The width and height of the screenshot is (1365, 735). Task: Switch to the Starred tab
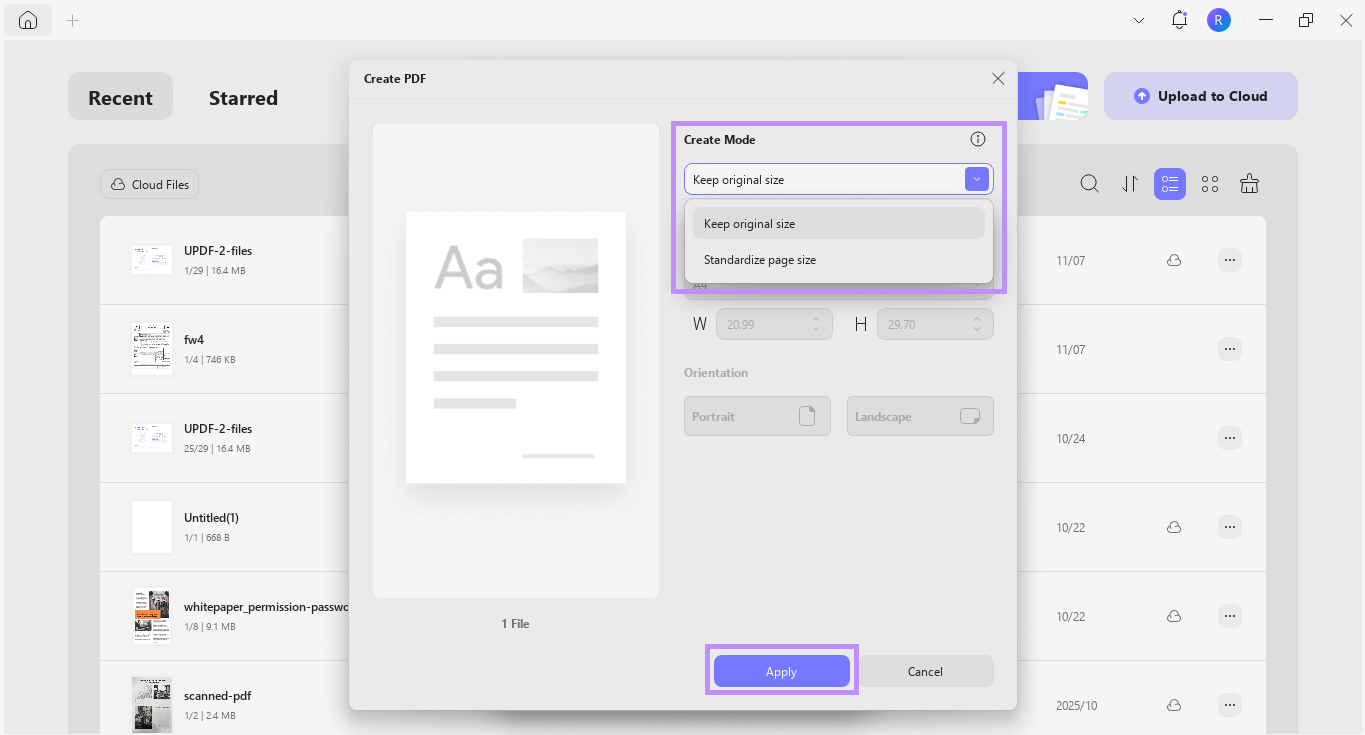(x=242, y=97)
